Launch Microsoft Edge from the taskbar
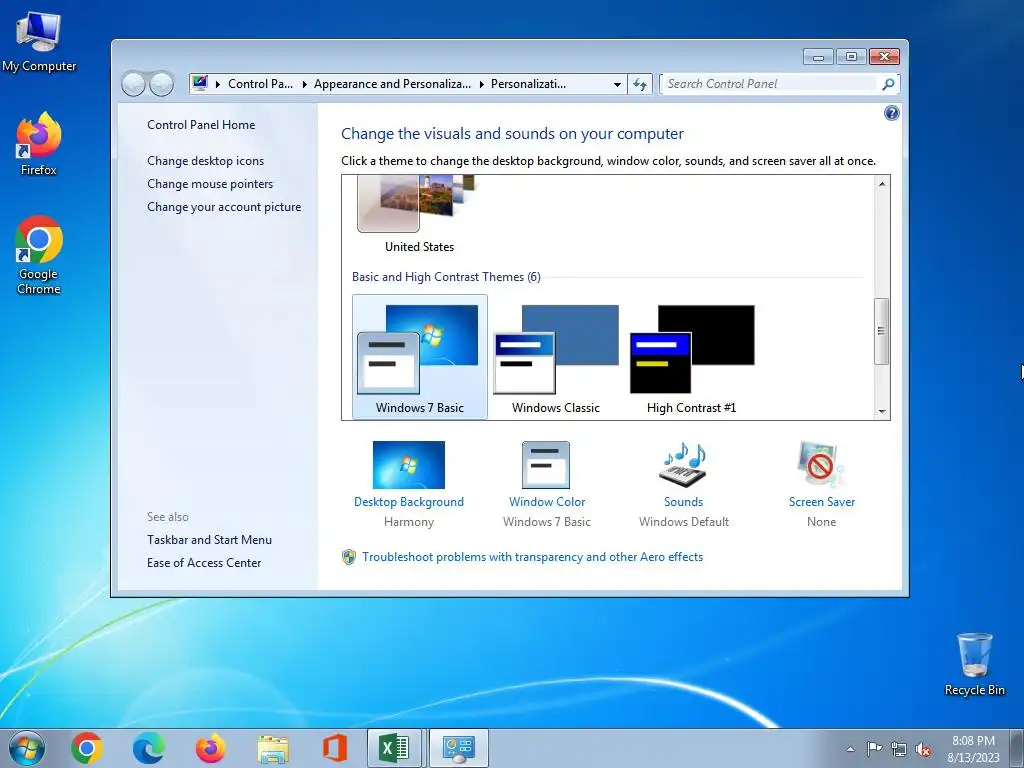The width and height of the screenshot is (1024, 768). point(148,748)
